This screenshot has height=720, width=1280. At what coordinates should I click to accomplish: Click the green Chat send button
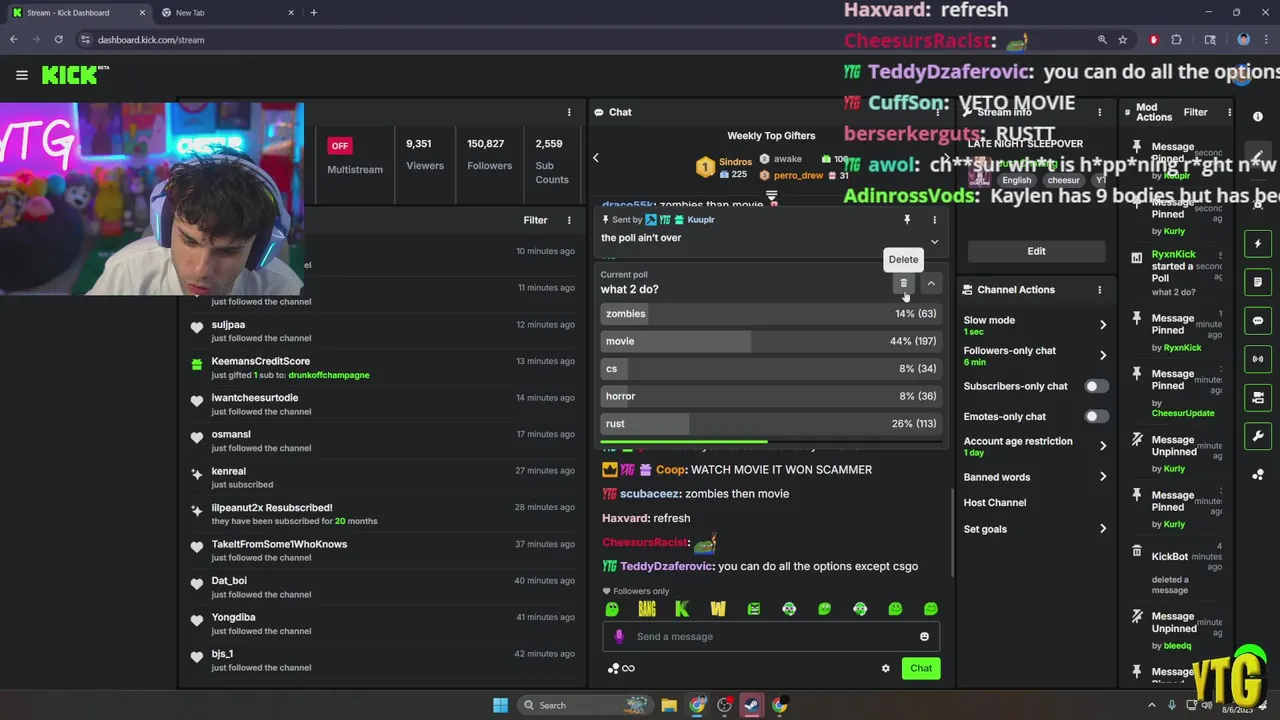coord(921,668)
